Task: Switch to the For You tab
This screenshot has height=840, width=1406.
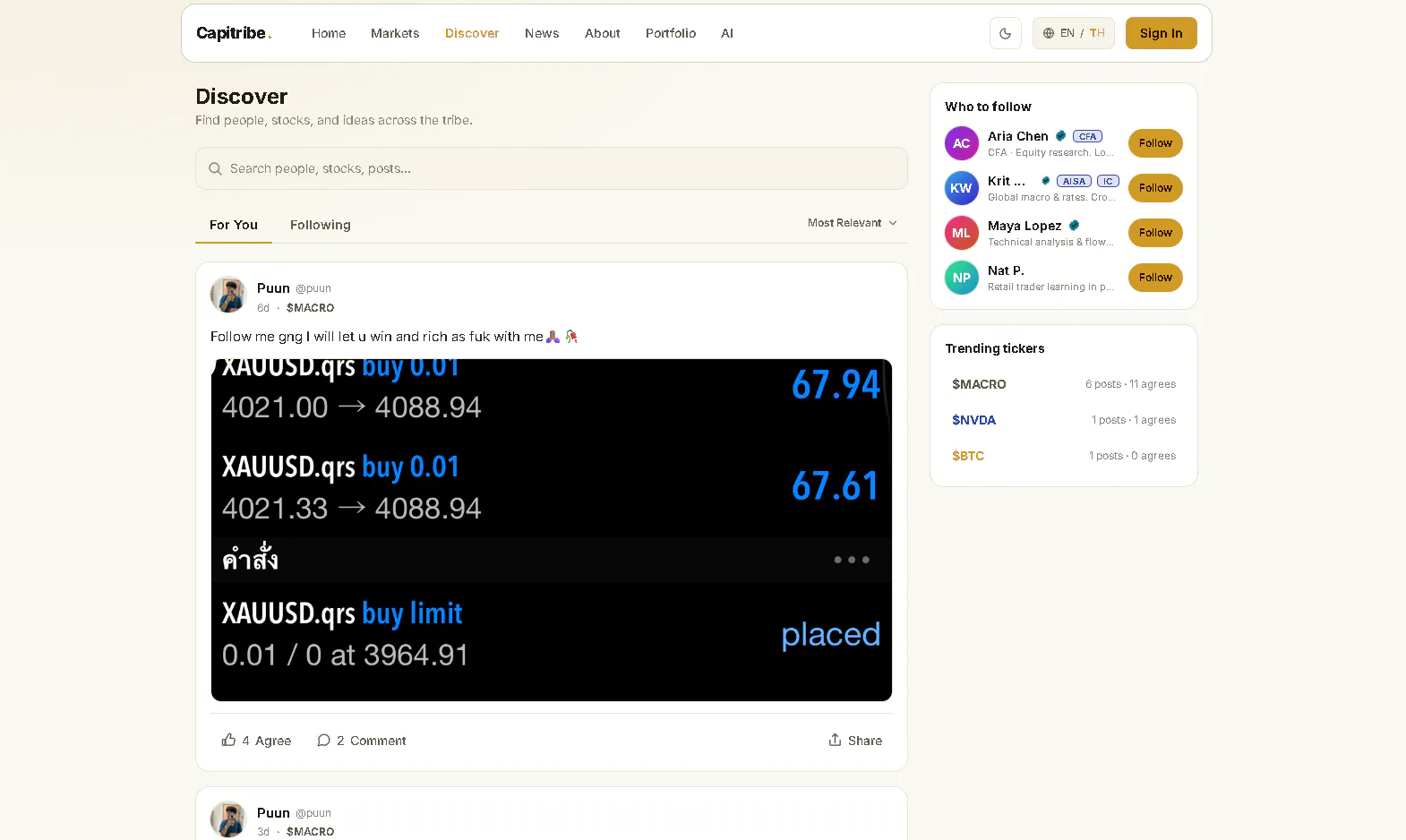Action: 234,225
